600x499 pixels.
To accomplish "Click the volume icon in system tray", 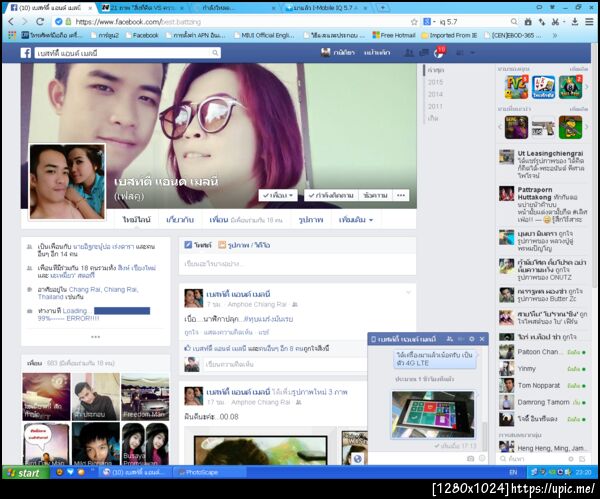I will point(567,472).
